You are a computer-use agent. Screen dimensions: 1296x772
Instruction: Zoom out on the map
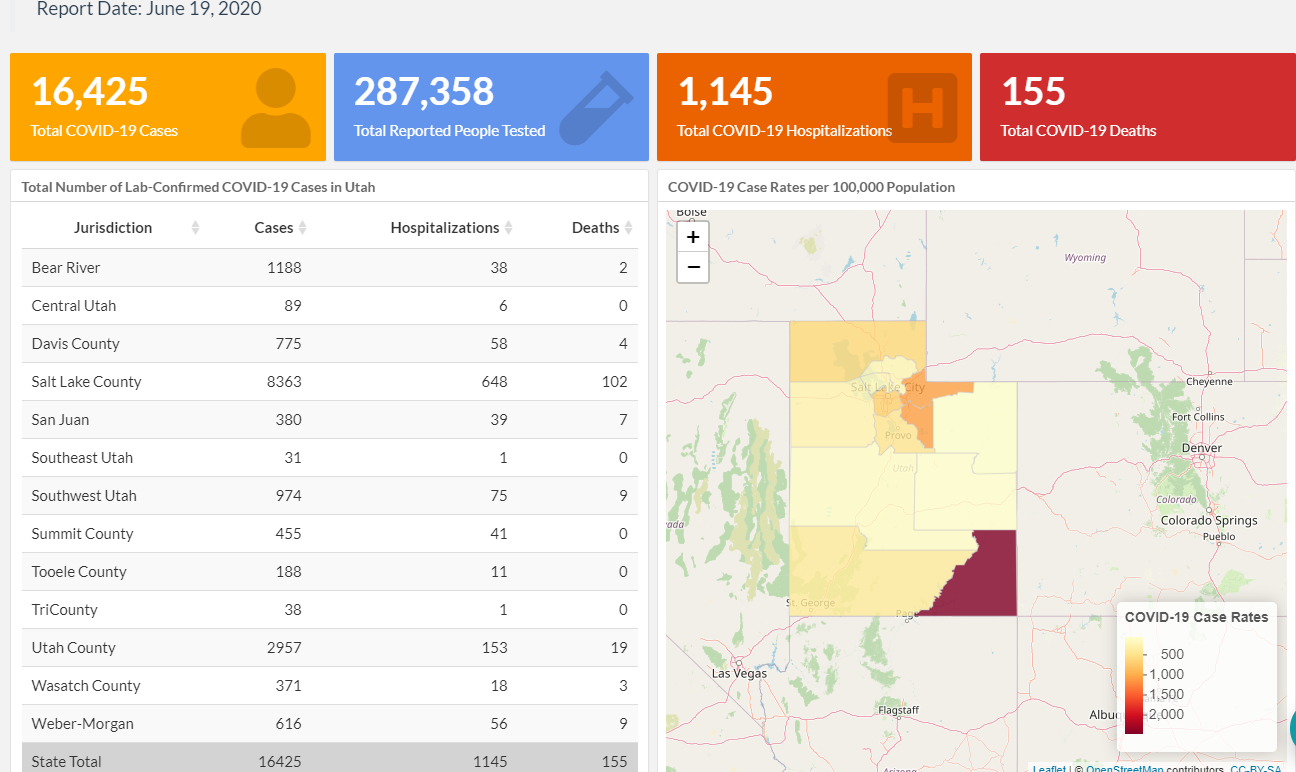[x=693, y=267]
